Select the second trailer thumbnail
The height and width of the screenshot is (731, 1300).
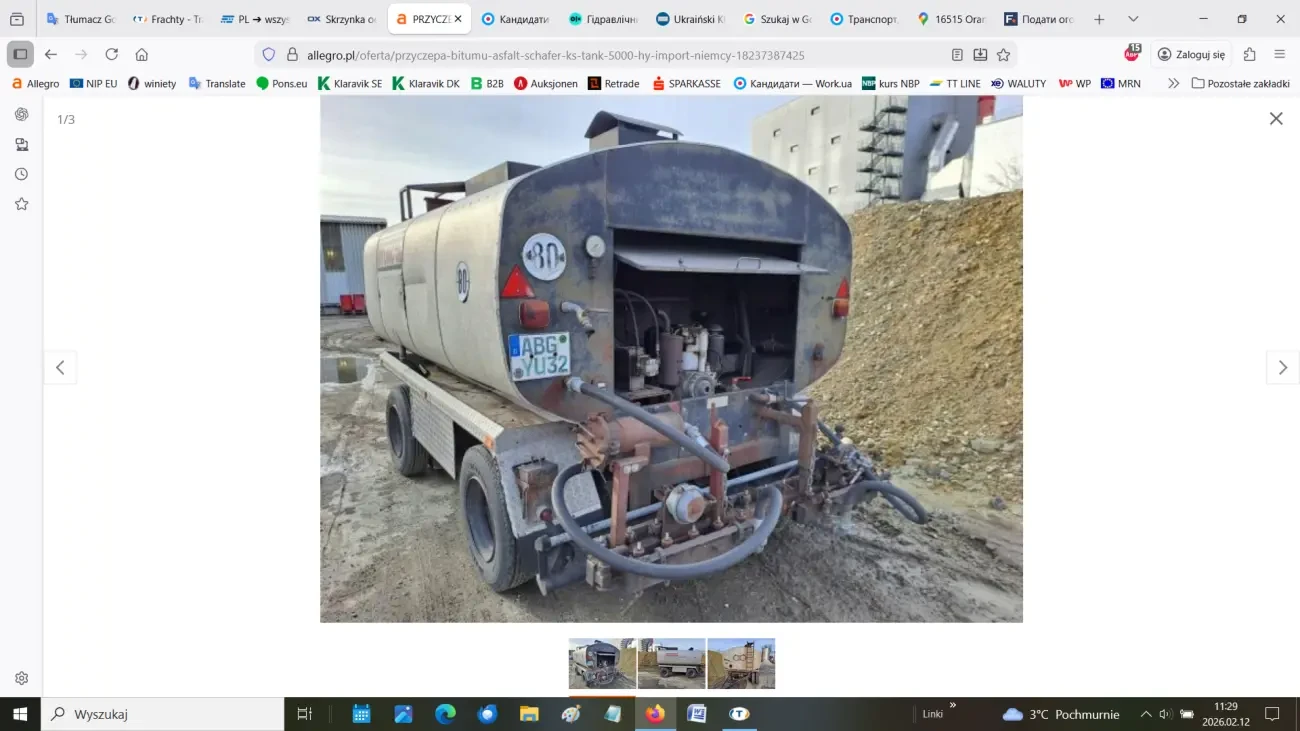pos(672,664)
